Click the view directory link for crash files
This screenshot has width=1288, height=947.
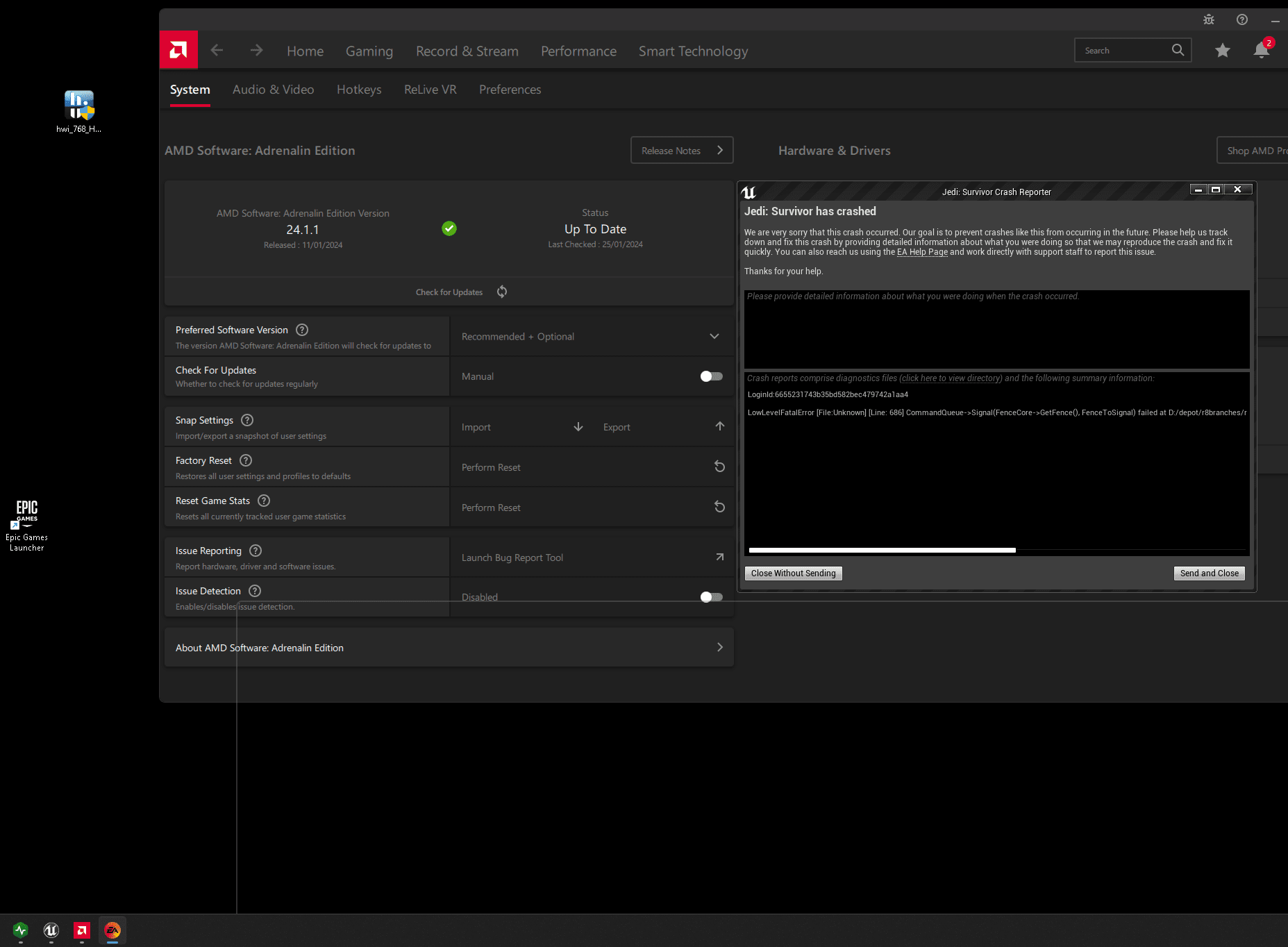click(951, 378)
